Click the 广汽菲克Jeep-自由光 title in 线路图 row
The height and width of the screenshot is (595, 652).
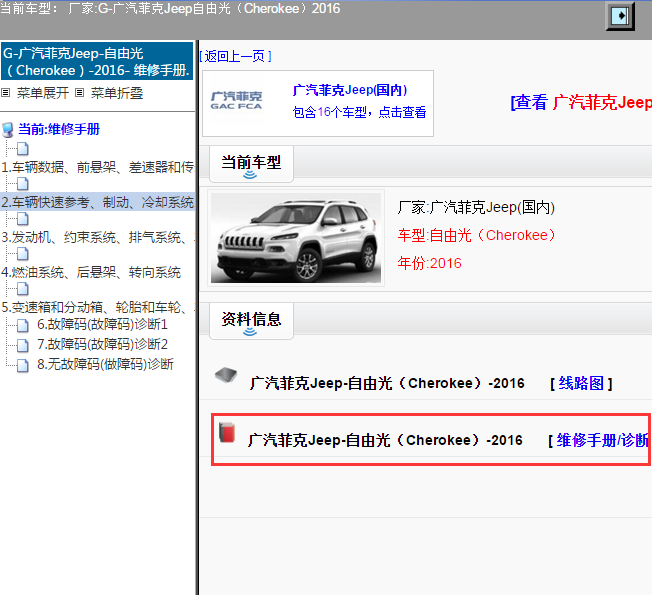387,383
